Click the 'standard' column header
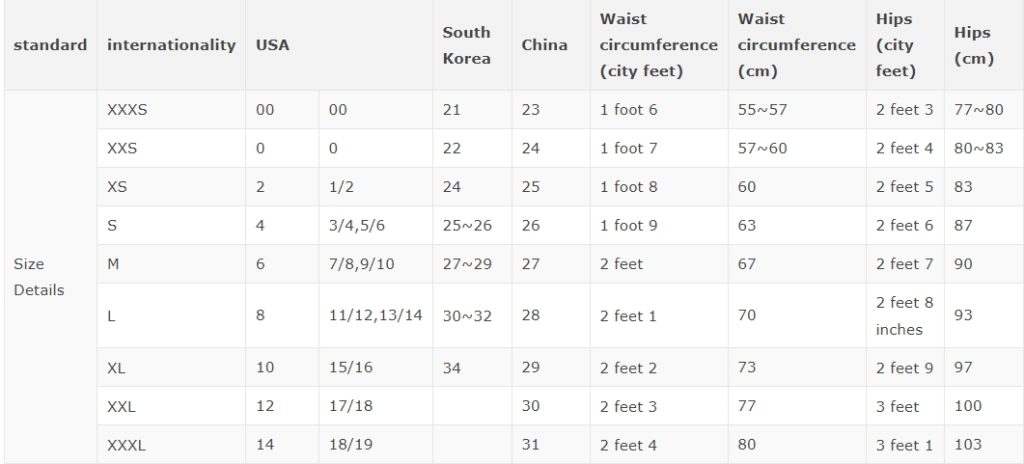The image size is (1024, 464). [x=50, y=45]
